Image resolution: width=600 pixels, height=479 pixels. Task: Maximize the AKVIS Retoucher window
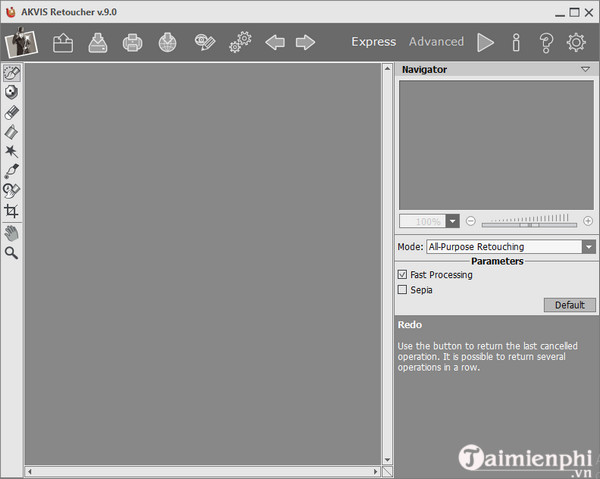pyautogui.click(x=574, y=12)
